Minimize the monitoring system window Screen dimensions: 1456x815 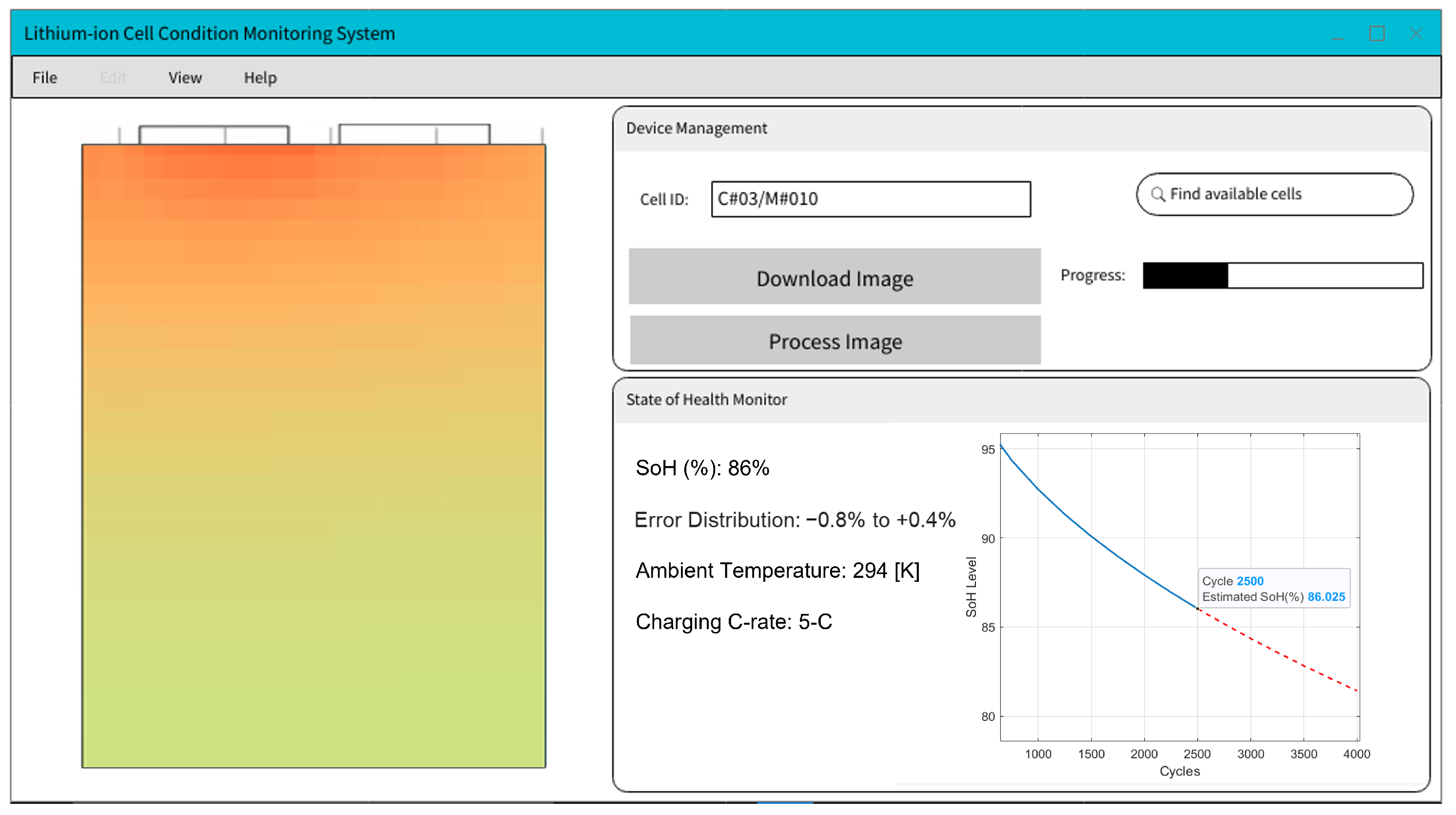coord(1337,34)
